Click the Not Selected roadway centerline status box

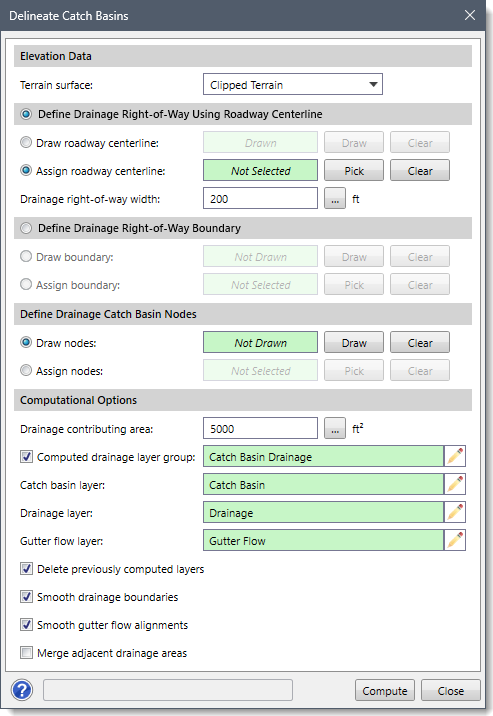[x=260, y=170]
